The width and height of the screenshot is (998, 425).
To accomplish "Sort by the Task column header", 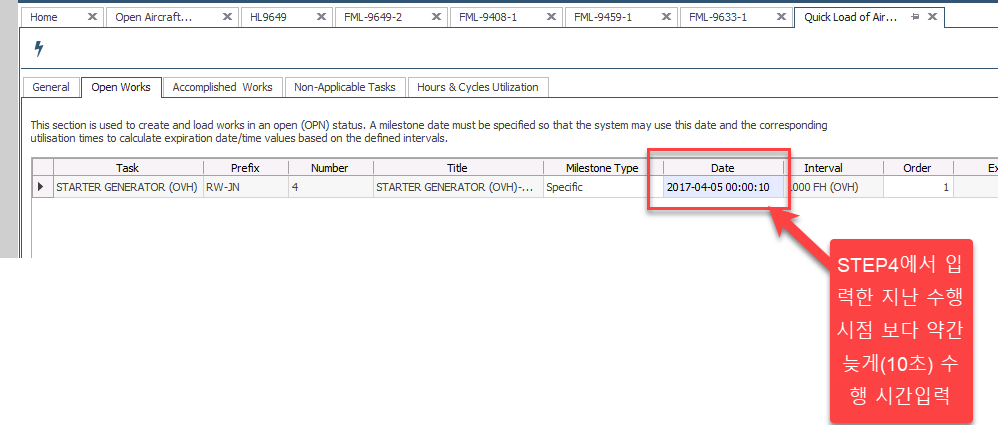I will click(x=127, y=168).
